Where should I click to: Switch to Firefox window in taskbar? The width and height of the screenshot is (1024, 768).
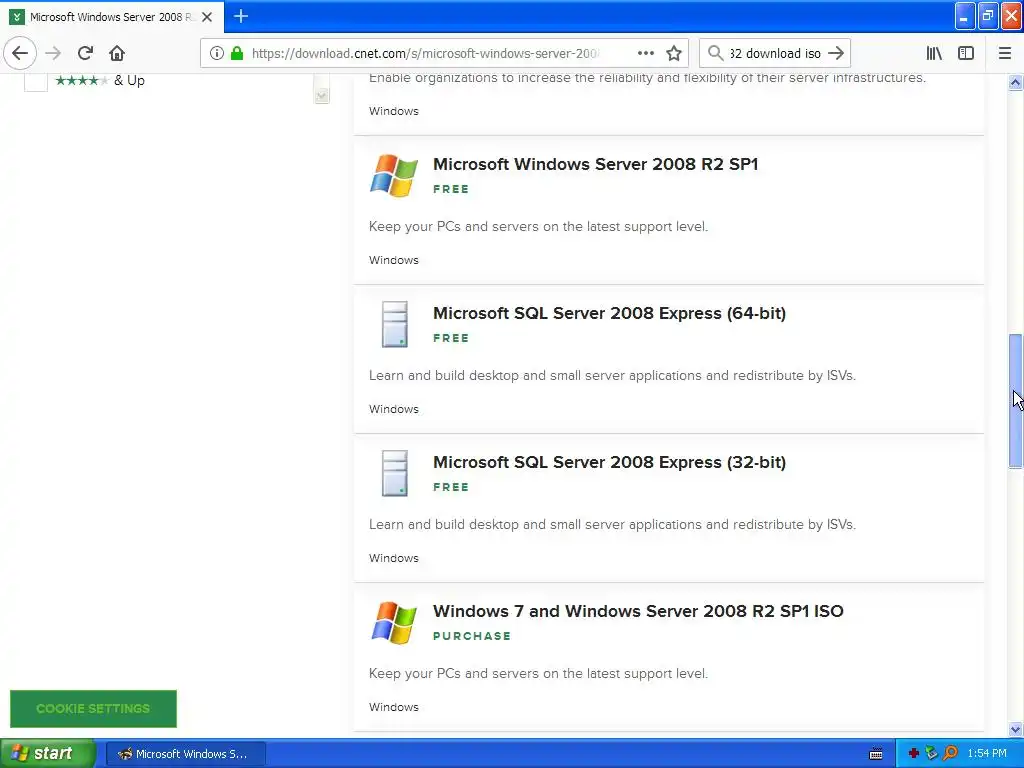tap(185, 754)
